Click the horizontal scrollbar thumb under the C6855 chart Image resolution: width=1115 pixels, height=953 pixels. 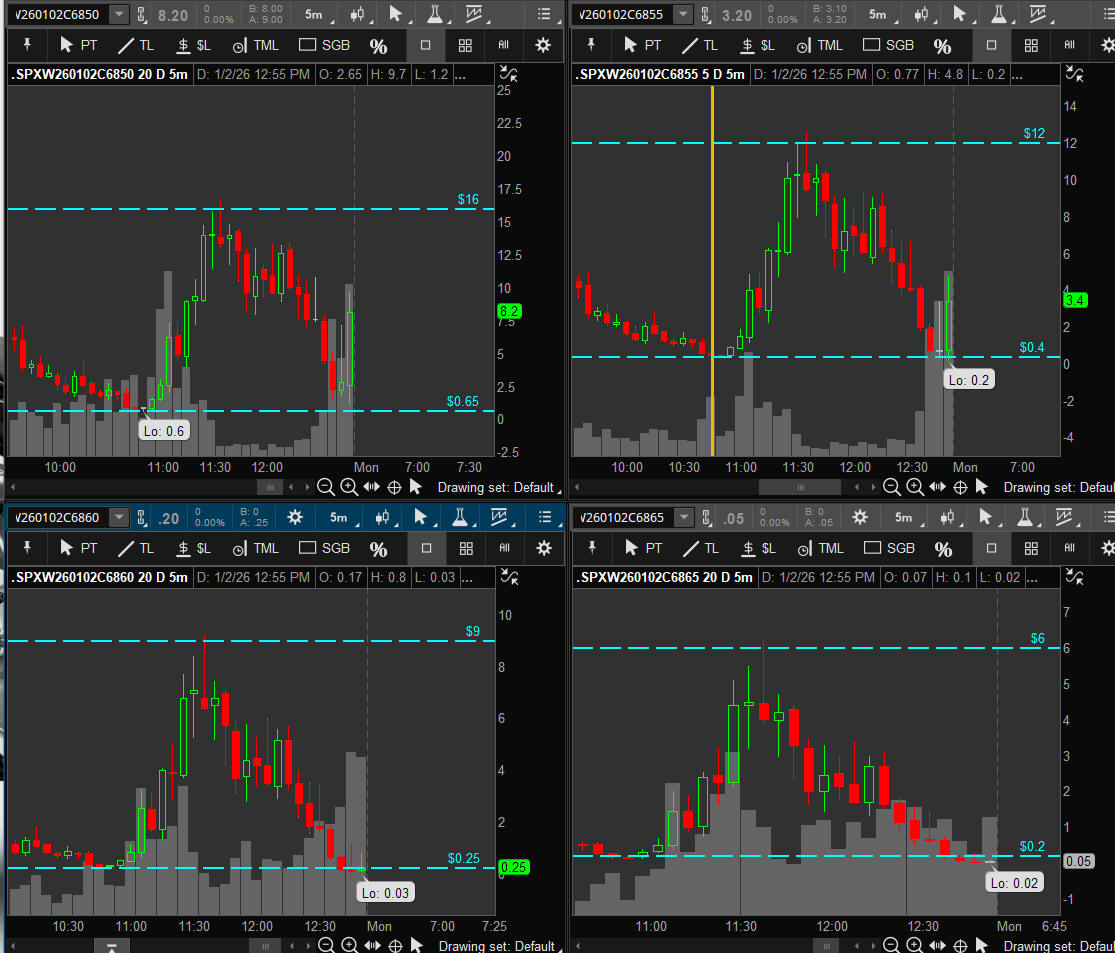(800, 487)
